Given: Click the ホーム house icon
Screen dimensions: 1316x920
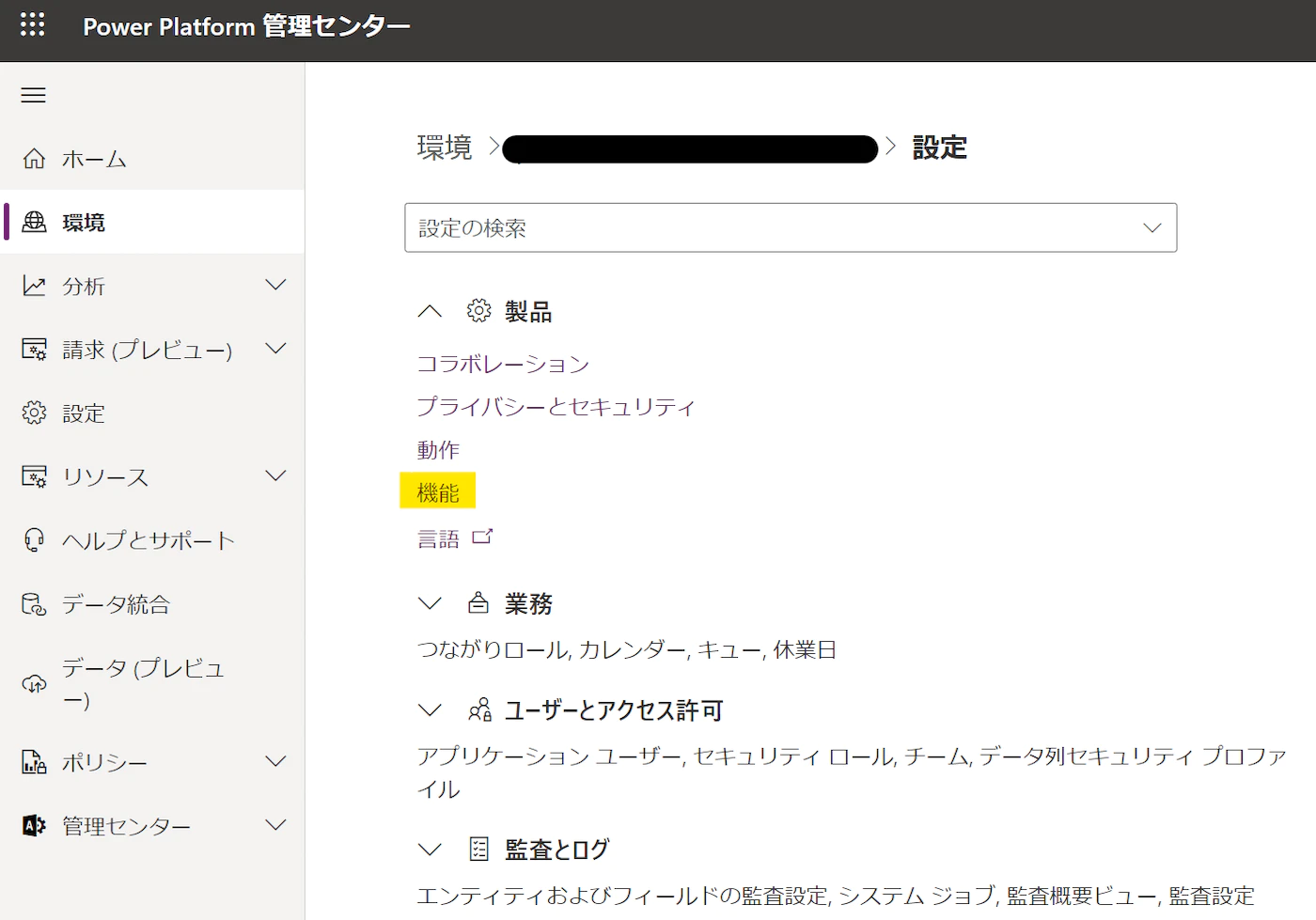Looking at the screenshot, I should point(34,159).
